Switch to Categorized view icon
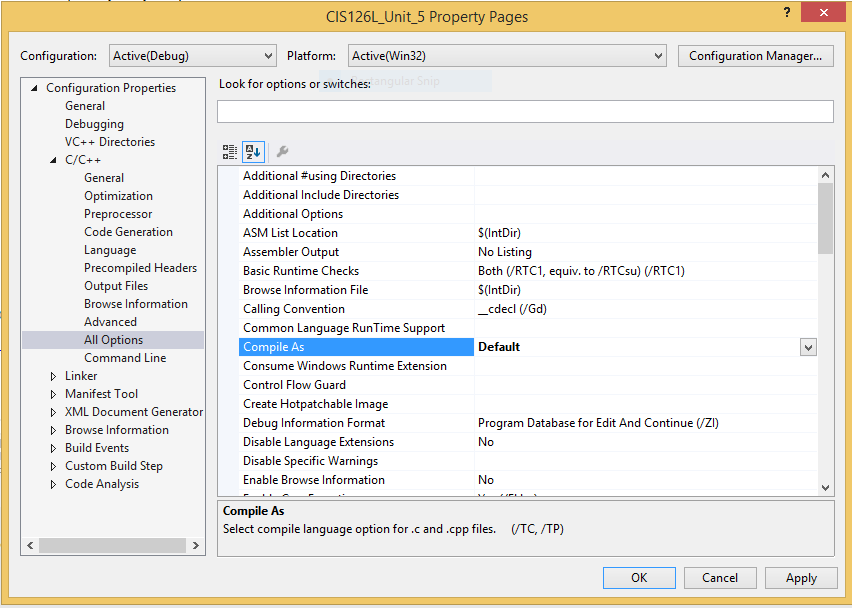This screenshot has height=608, width=852. [230, 152]
